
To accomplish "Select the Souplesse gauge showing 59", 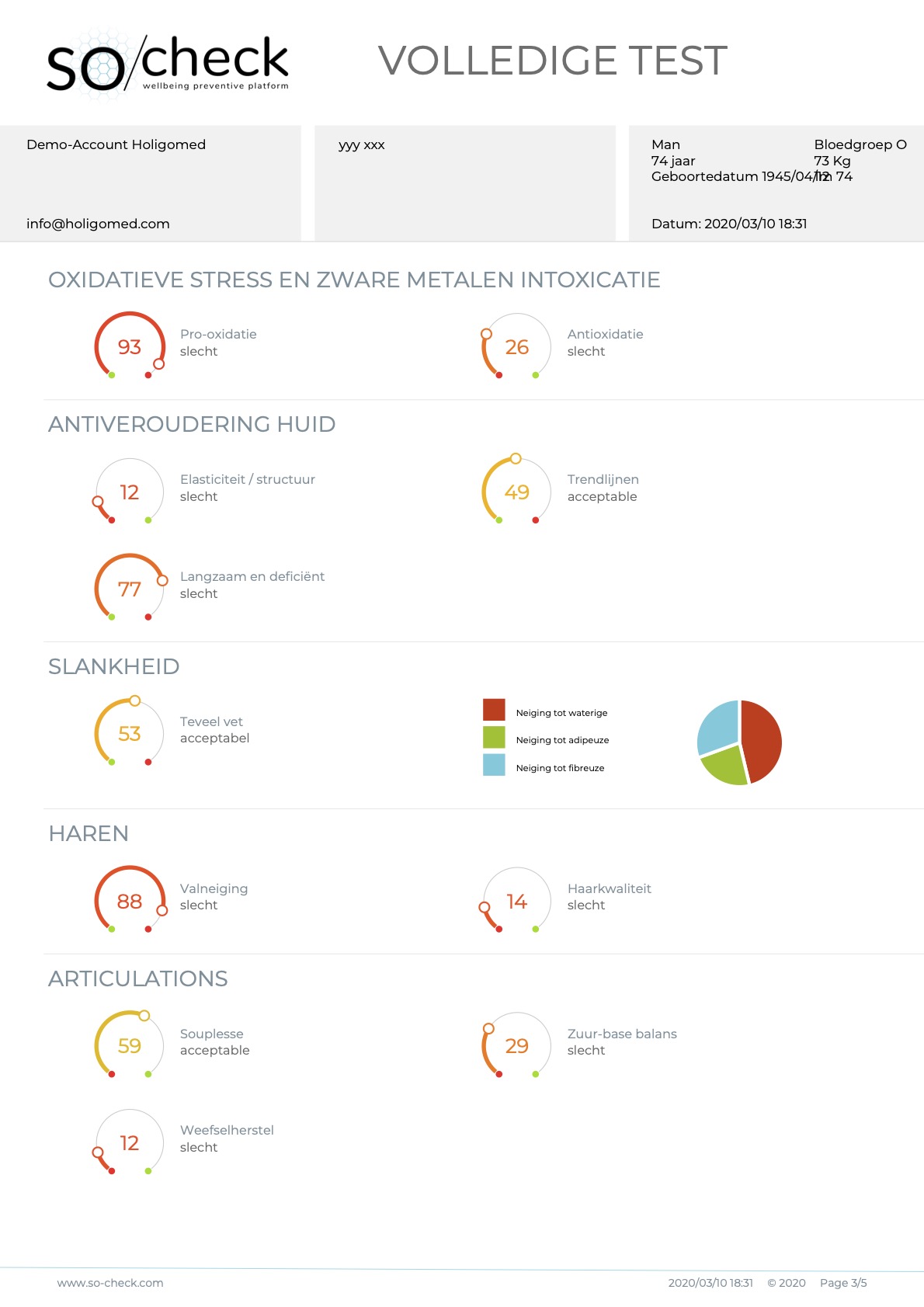I will 130,1046.
